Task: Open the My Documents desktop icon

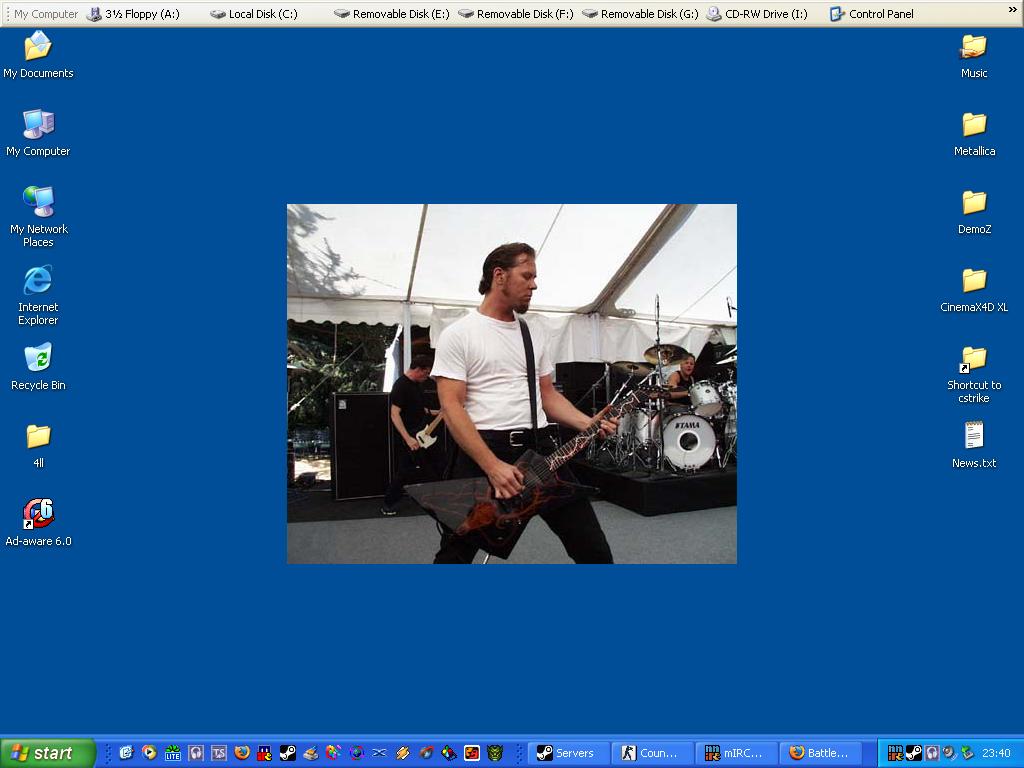Action: [38, 55]
